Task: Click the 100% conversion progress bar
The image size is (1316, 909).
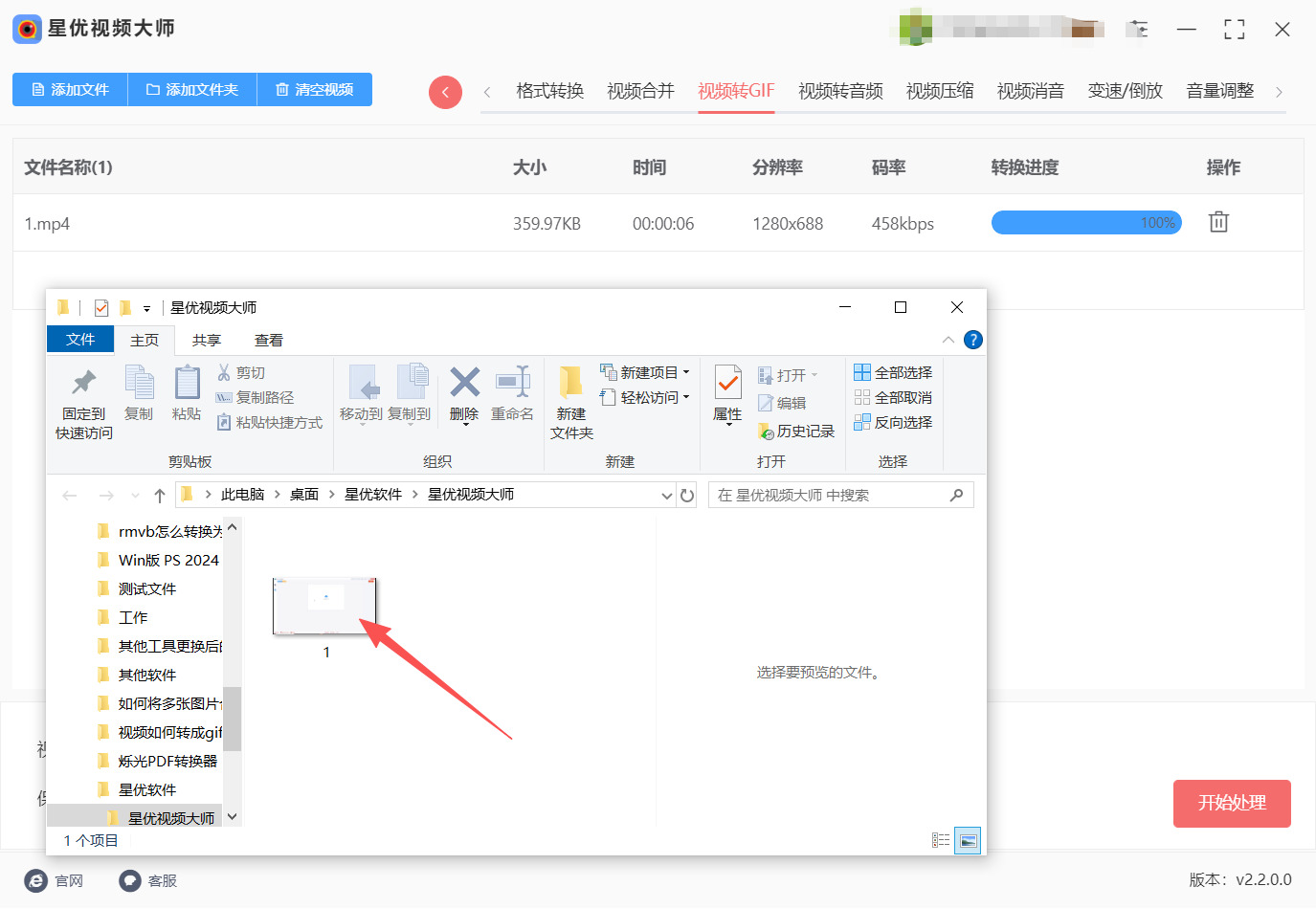Action: pos(1086,223)
